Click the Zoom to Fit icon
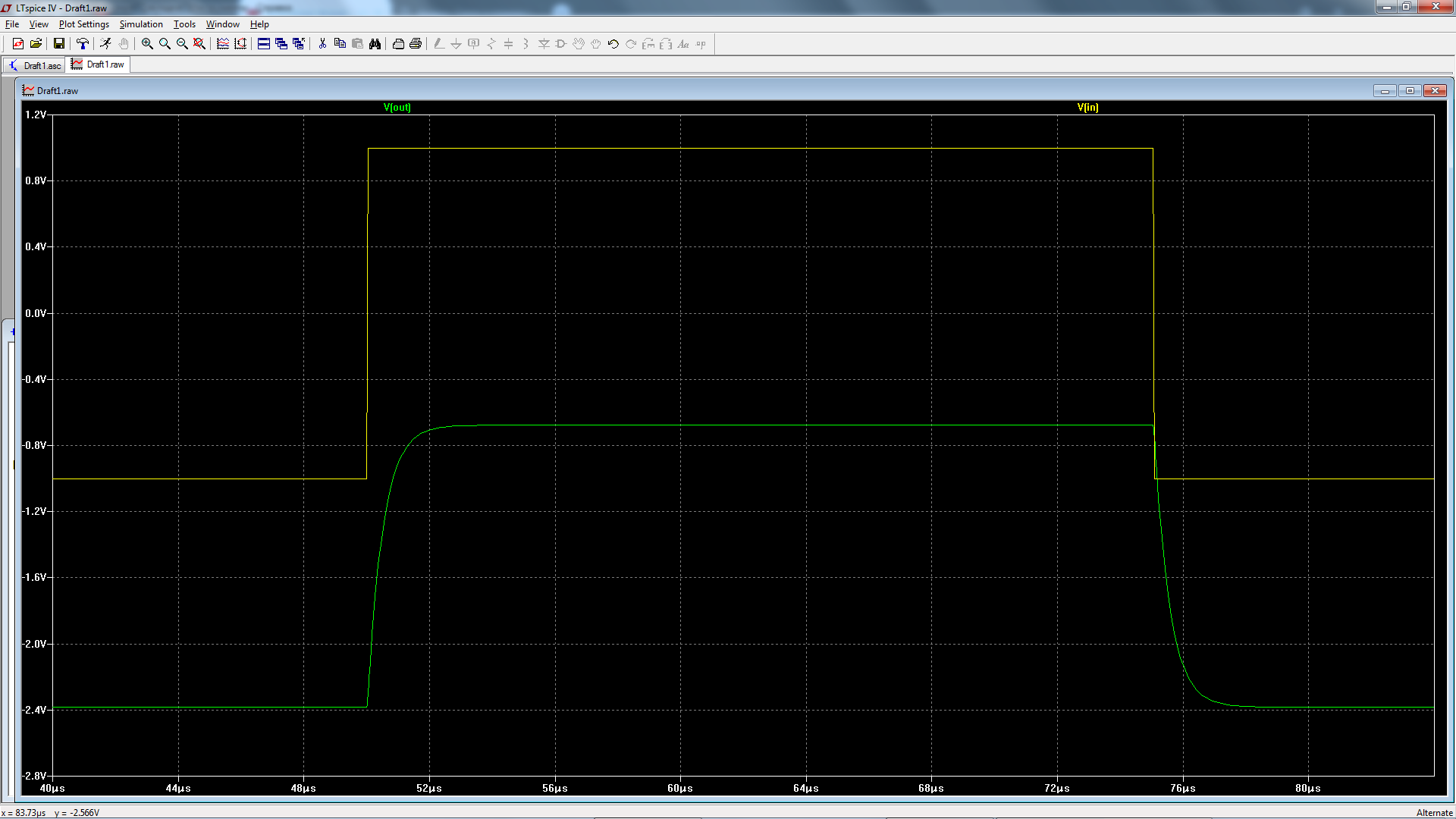The height and width of the screenshot is (819, 1456). tap(199, 44)
